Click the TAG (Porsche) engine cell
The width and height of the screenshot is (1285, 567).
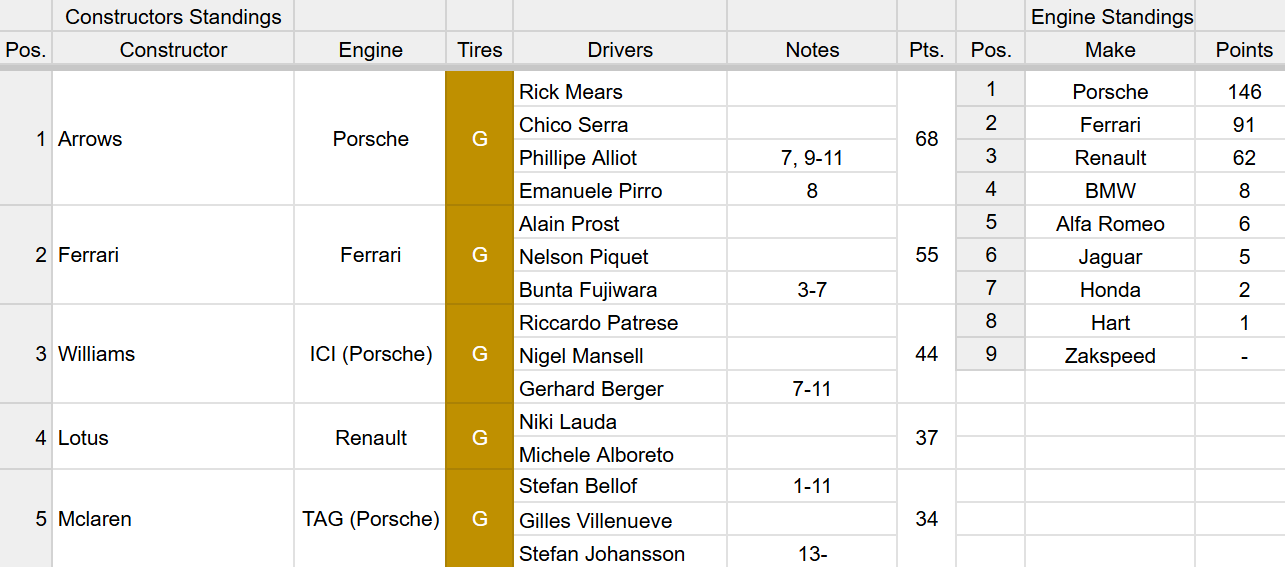click(x=370, y=518)
